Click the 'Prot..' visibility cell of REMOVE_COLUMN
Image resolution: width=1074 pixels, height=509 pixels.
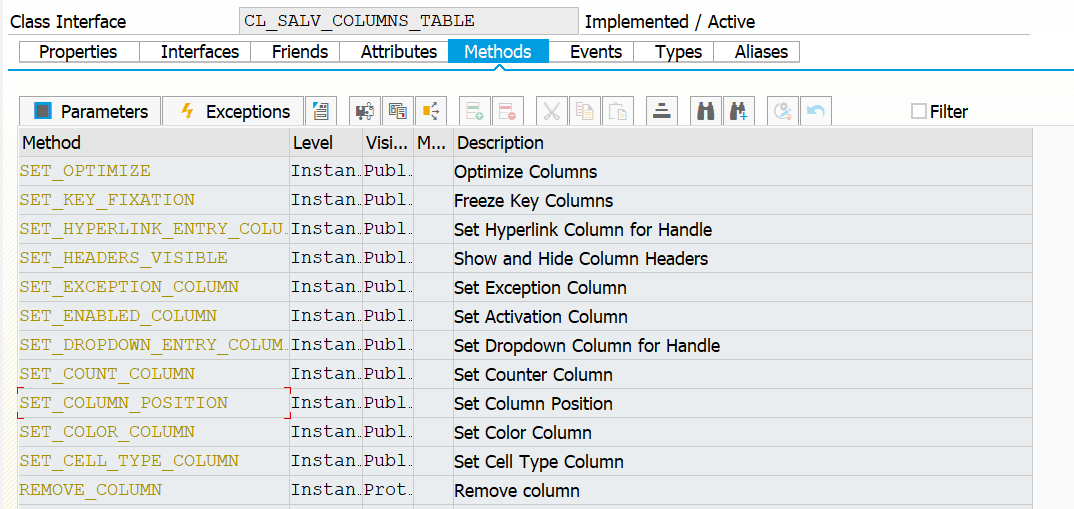point(388,491)
